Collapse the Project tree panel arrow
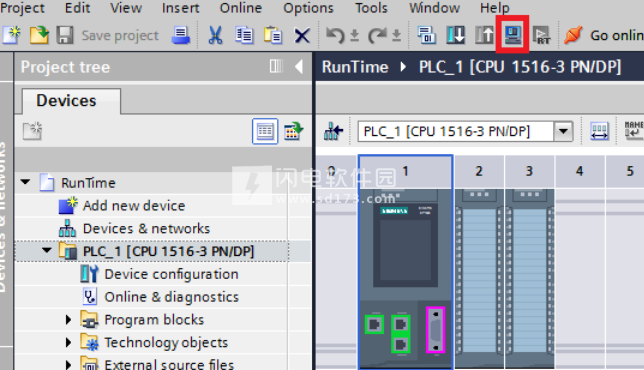Image resolution: width=644 pixels, height=370 pixels. tap(299, 66)
